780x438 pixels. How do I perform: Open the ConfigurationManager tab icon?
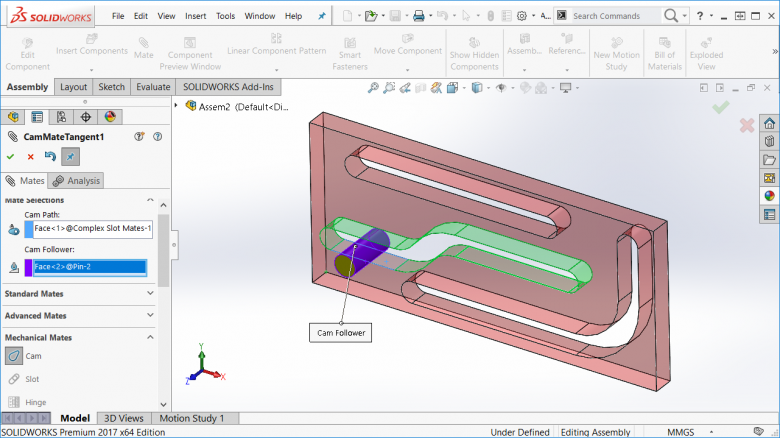pyautogui.click(x=61, y=117)
